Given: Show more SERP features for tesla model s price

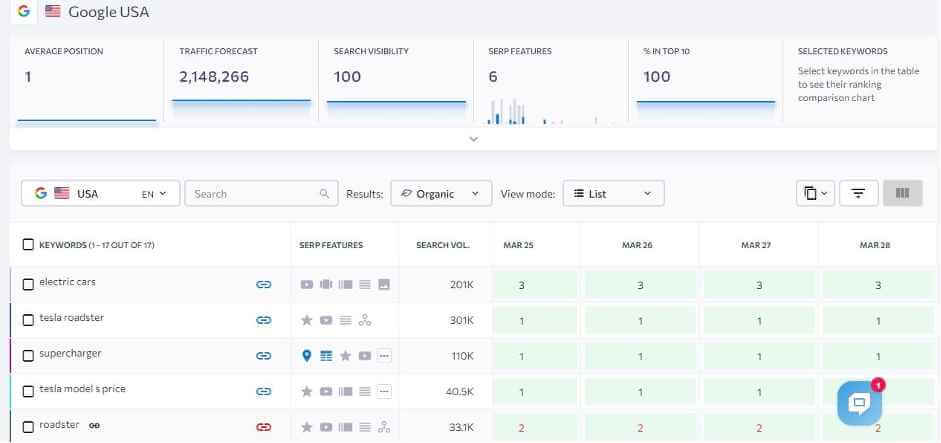Looking at the screenshot, I should [384, 391].
